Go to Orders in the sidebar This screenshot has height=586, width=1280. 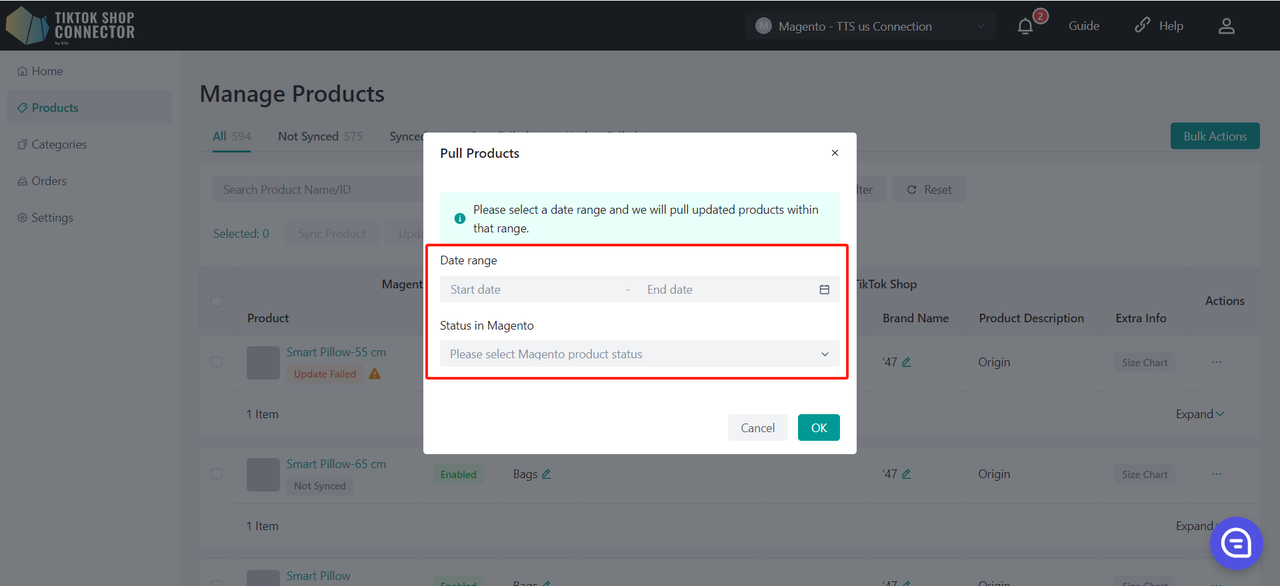pyautogui.click(x=48, y=181)
